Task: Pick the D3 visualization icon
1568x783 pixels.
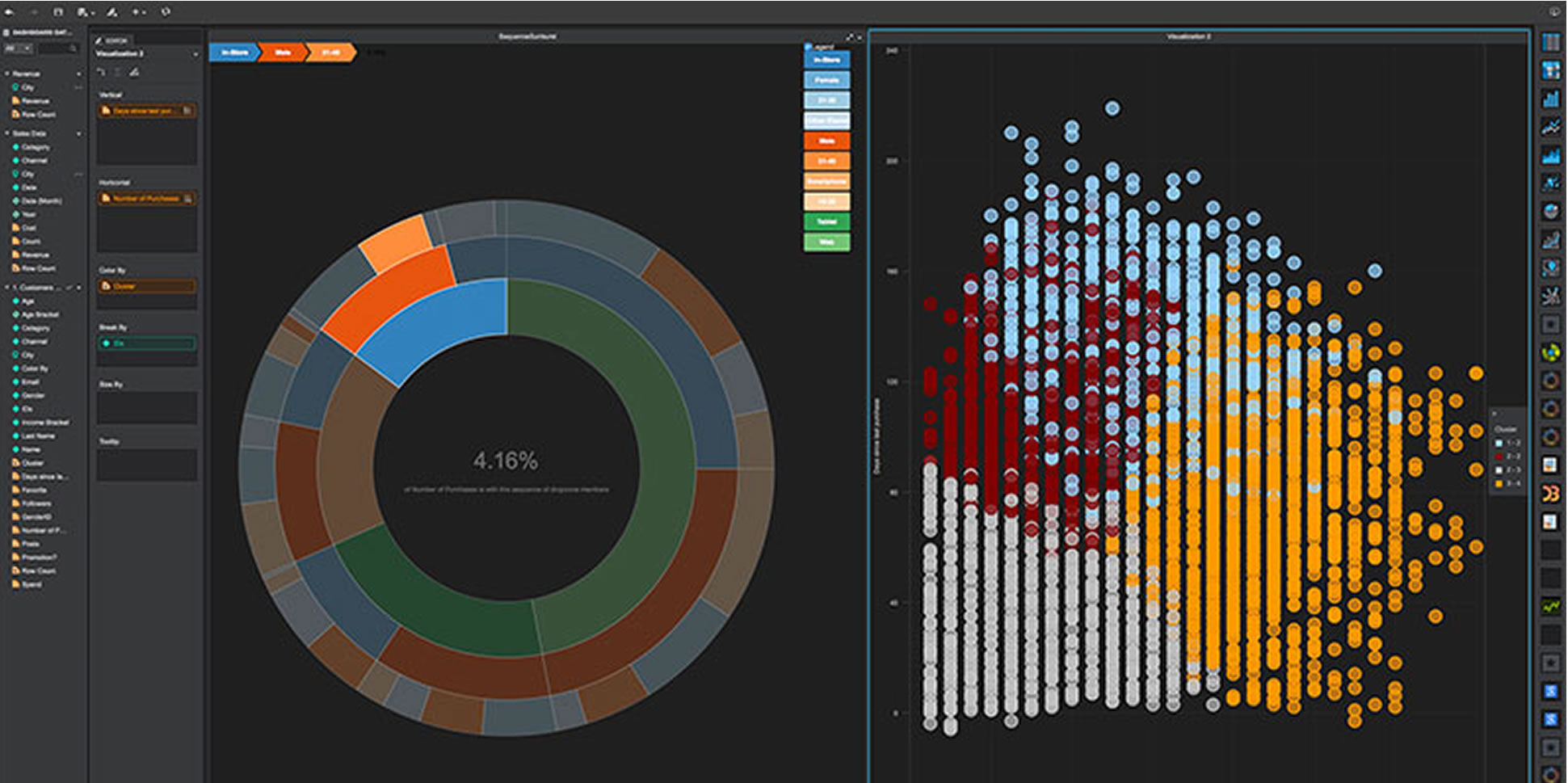Action: 1550,494
